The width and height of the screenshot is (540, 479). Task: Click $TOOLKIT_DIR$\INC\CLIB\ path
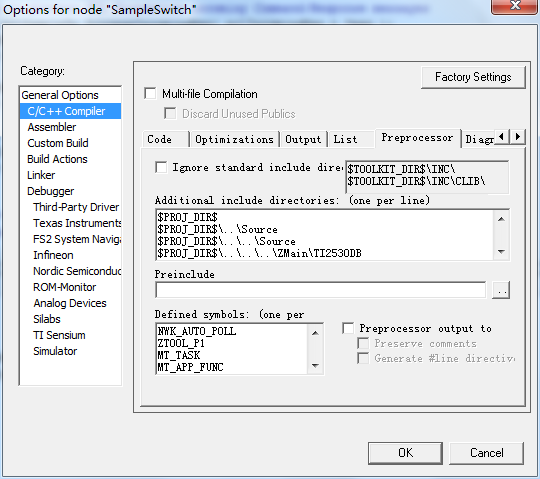coord(416,181)
